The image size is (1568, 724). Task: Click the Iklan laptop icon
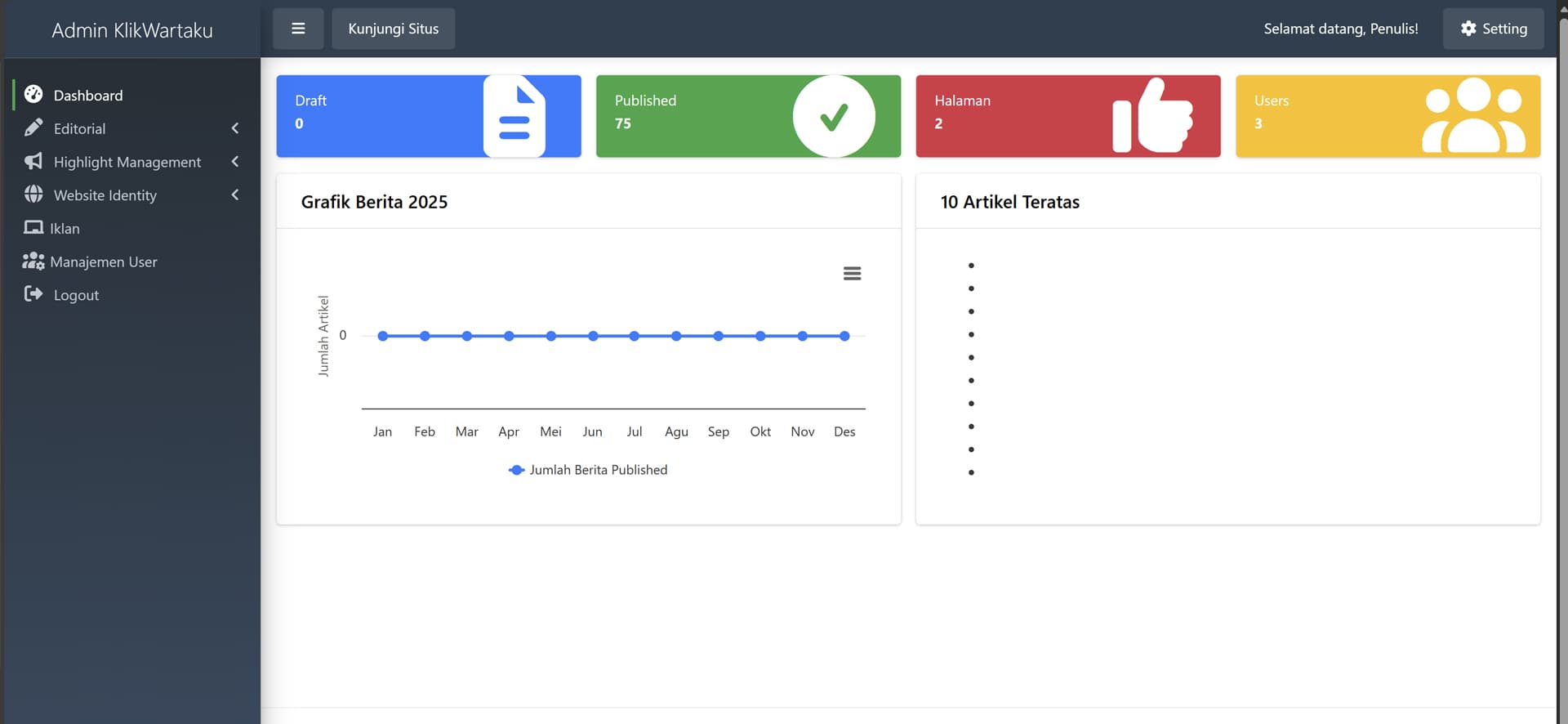click(x=33, y=228)
